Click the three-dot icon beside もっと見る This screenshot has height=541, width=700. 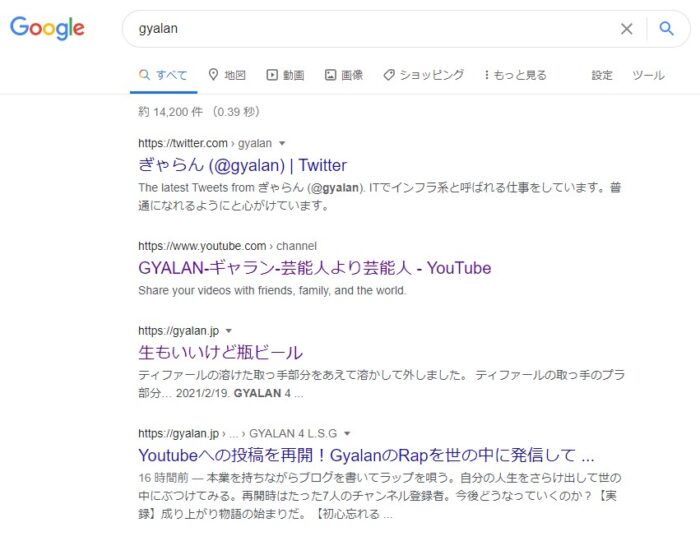[487, 75]
